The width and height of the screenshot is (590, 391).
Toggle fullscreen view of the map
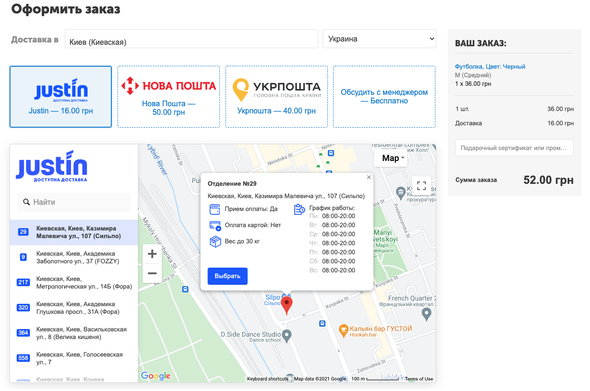(x=421, y=186)
